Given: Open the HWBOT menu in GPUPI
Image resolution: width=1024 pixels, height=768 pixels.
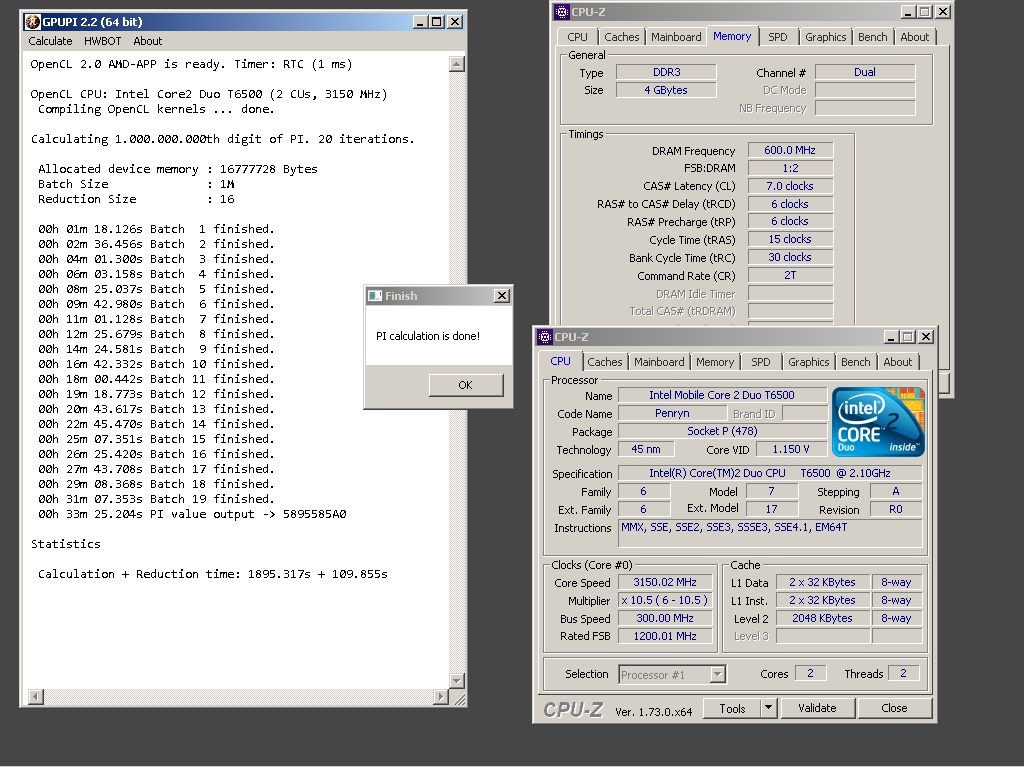Looking at the screenshot, I should tap(103, 41).
